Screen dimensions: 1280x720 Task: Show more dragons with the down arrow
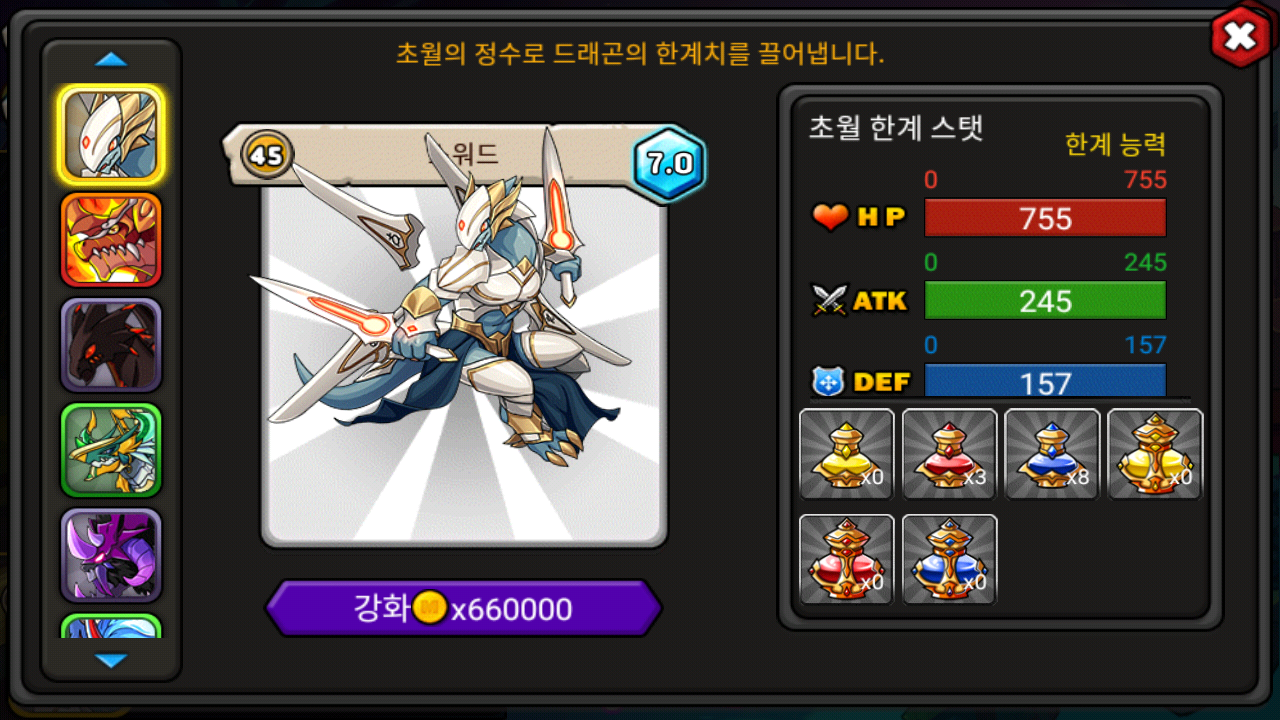111,660
